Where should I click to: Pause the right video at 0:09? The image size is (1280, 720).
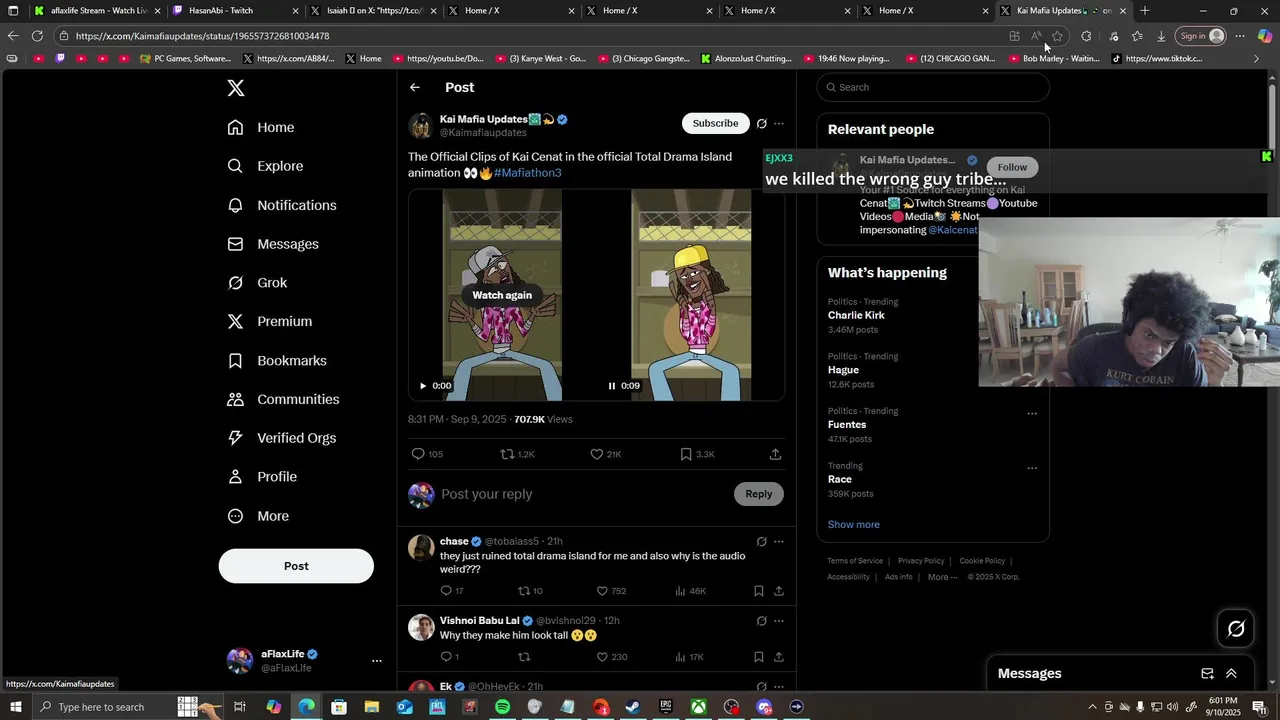click(612, 386)
